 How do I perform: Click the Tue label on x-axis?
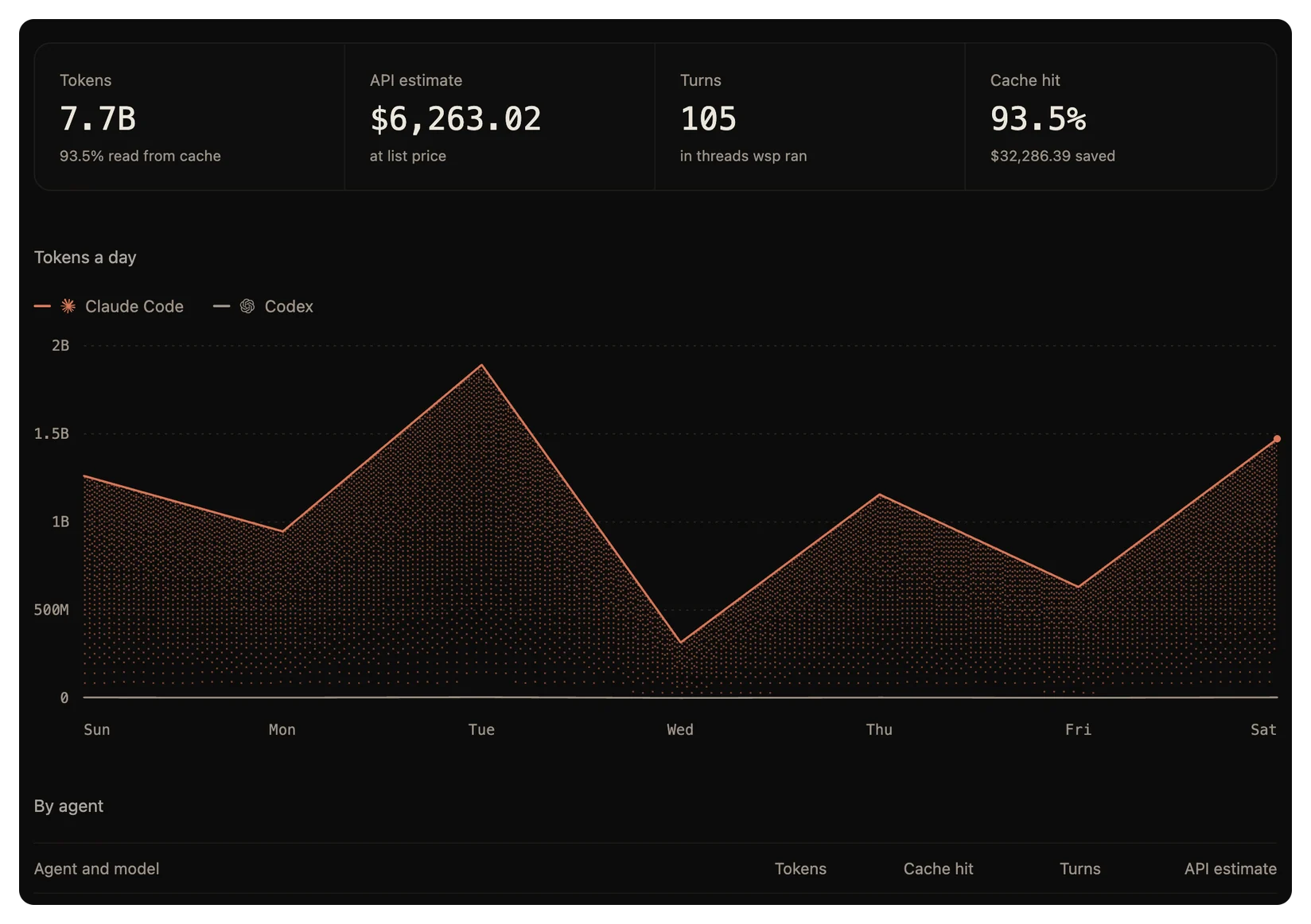481,729
